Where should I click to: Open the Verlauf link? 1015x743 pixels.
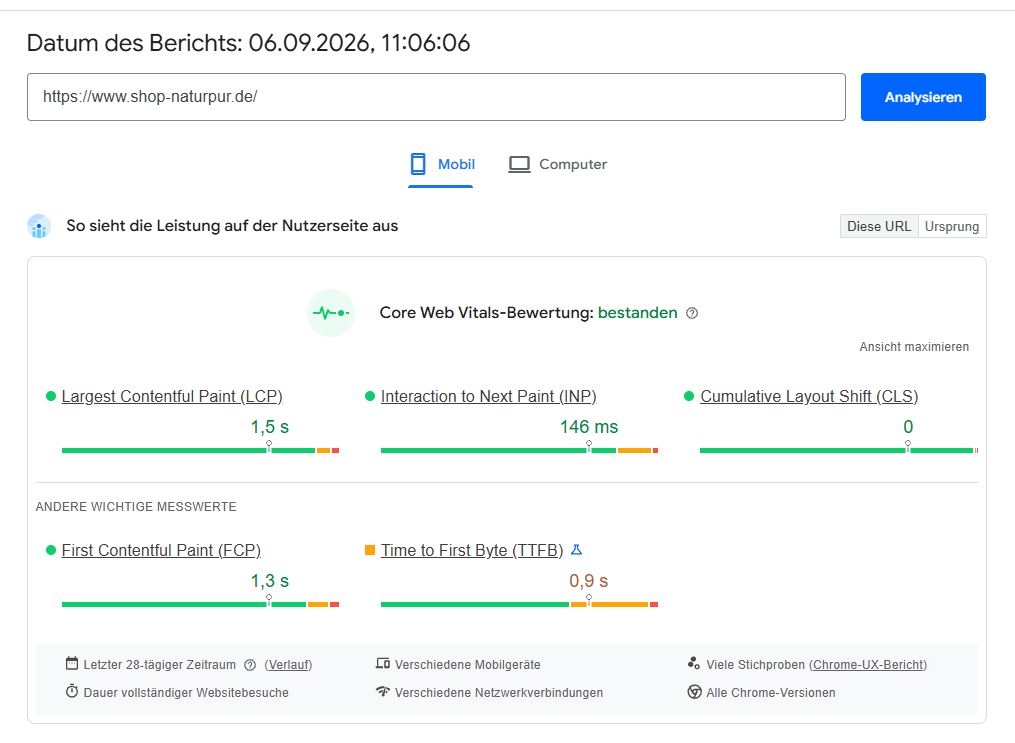288,665
